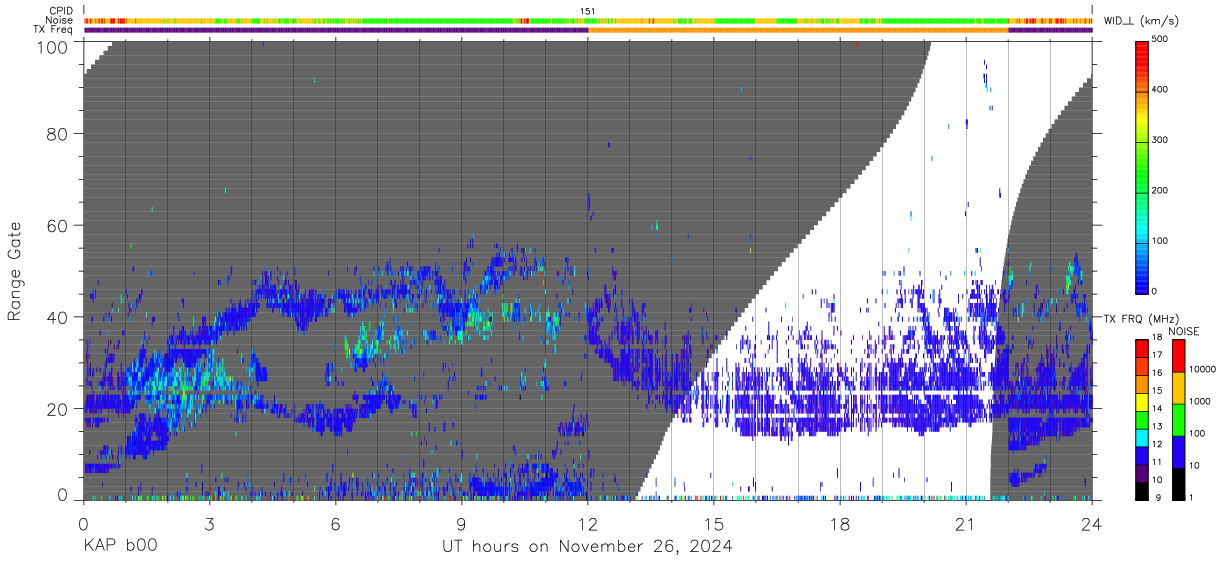The width and height of the screenshot is (1228, 567).
Task: Click the 60 tick on Range Gate axis
Action: [58, 226]
